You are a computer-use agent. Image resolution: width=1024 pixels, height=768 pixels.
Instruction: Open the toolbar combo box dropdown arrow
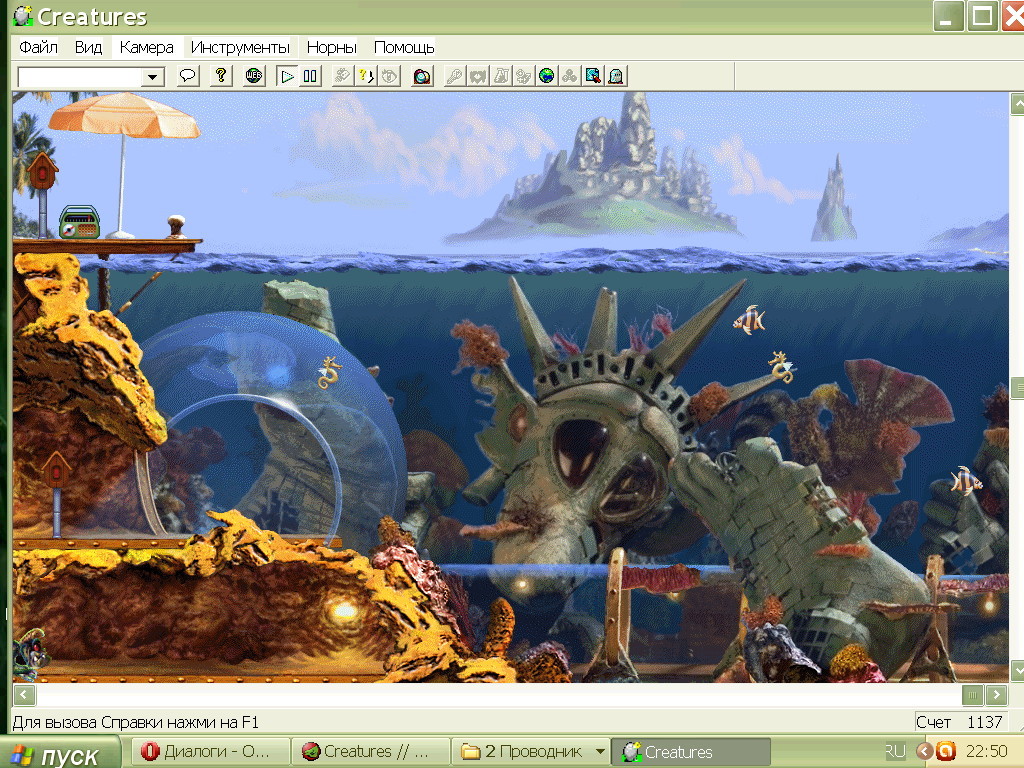(x=153, y=77)
